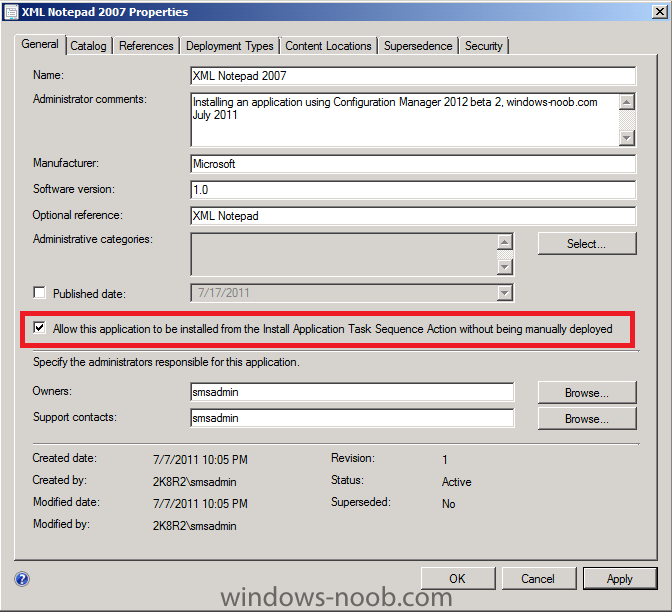
Task: Click the Manufacturer field
Action: point(413,164)
